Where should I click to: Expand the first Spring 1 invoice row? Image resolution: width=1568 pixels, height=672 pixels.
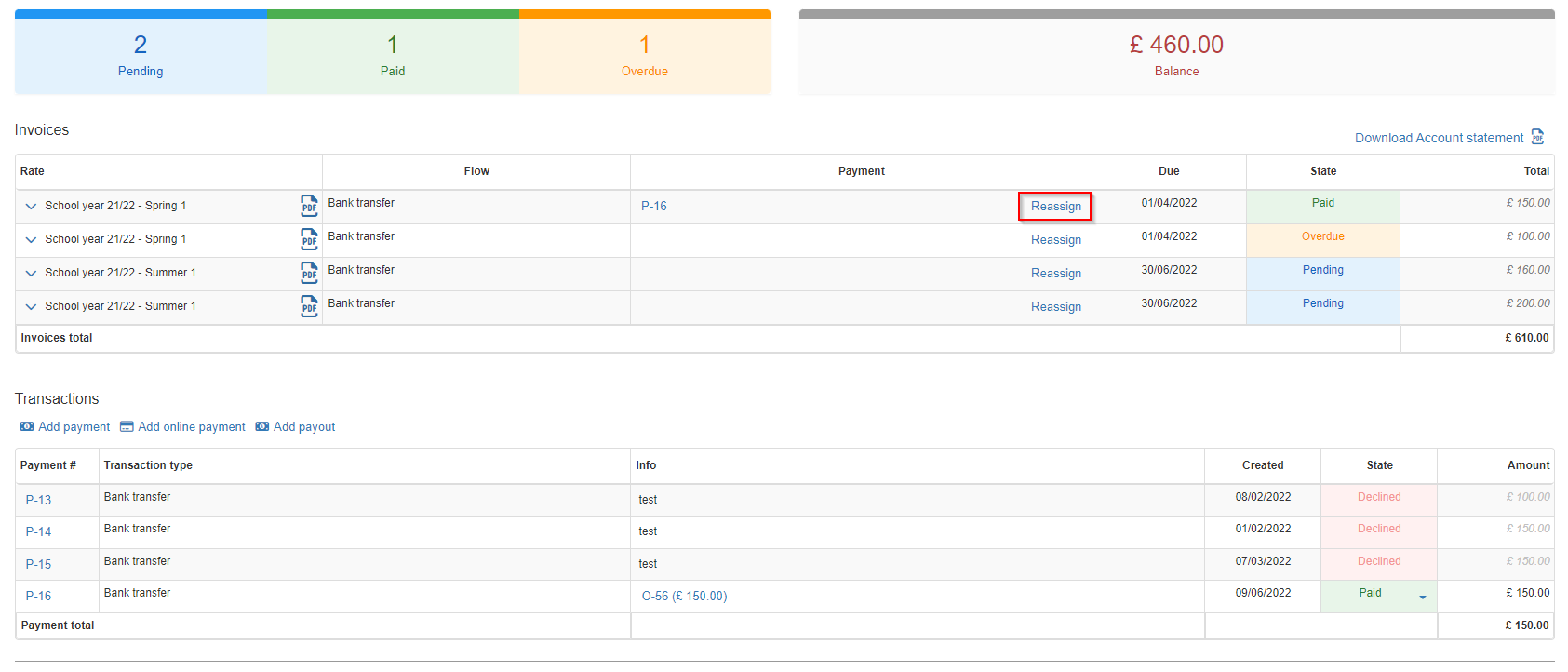(x=31, y=206)
